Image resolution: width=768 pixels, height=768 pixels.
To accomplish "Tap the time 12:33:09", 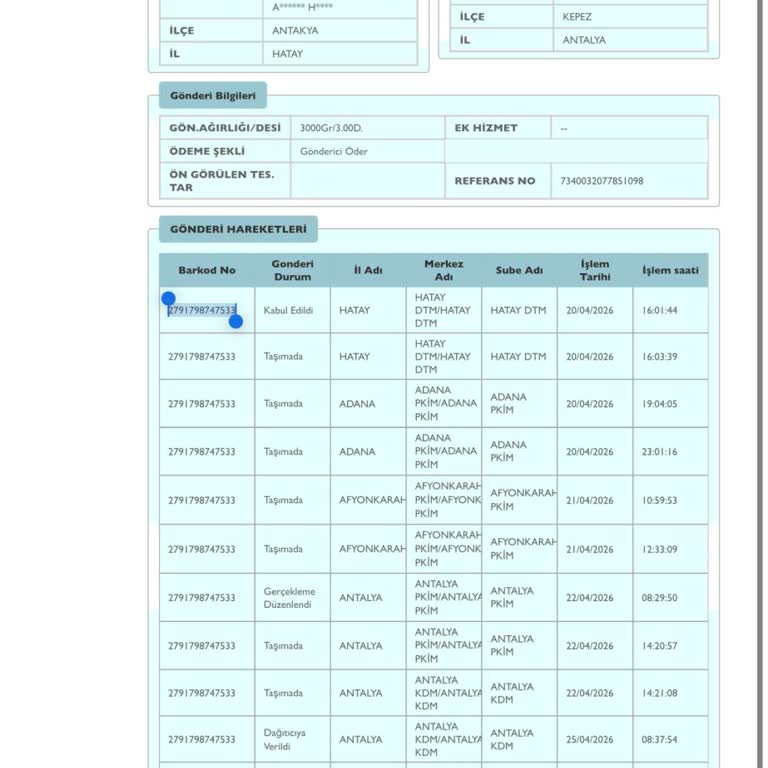I will pyautogui.click(x=659, y=549).
